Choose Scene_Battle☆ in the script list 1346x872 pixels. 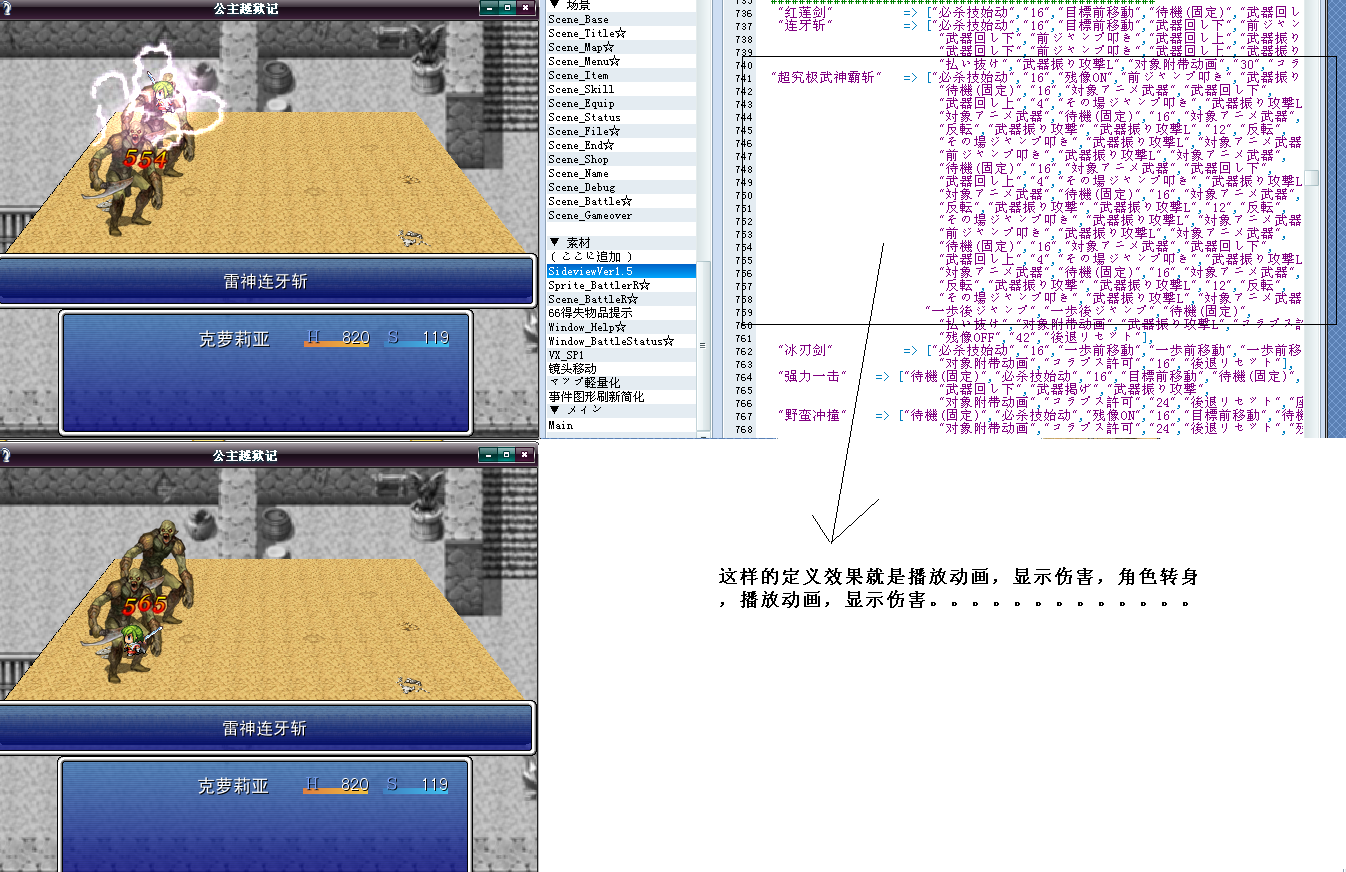621,201
